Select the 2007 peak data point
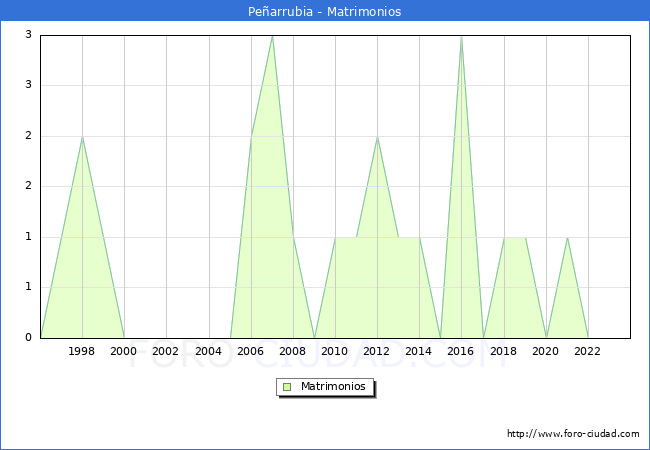Image resolution: width=650 pixels, height=450 pixels. click(272, 36)
